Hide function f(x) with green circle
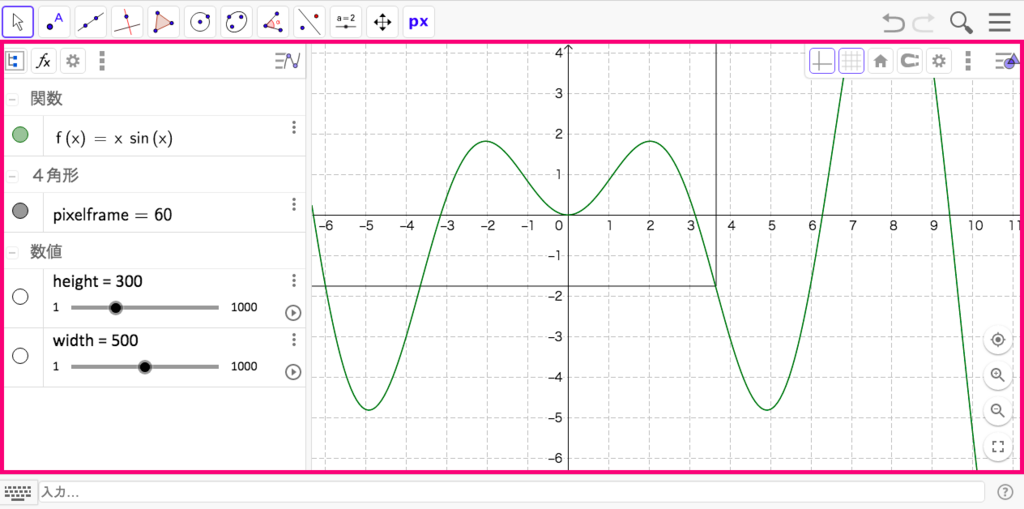This screenshot has width=1024, height=509. coord(21,135)
